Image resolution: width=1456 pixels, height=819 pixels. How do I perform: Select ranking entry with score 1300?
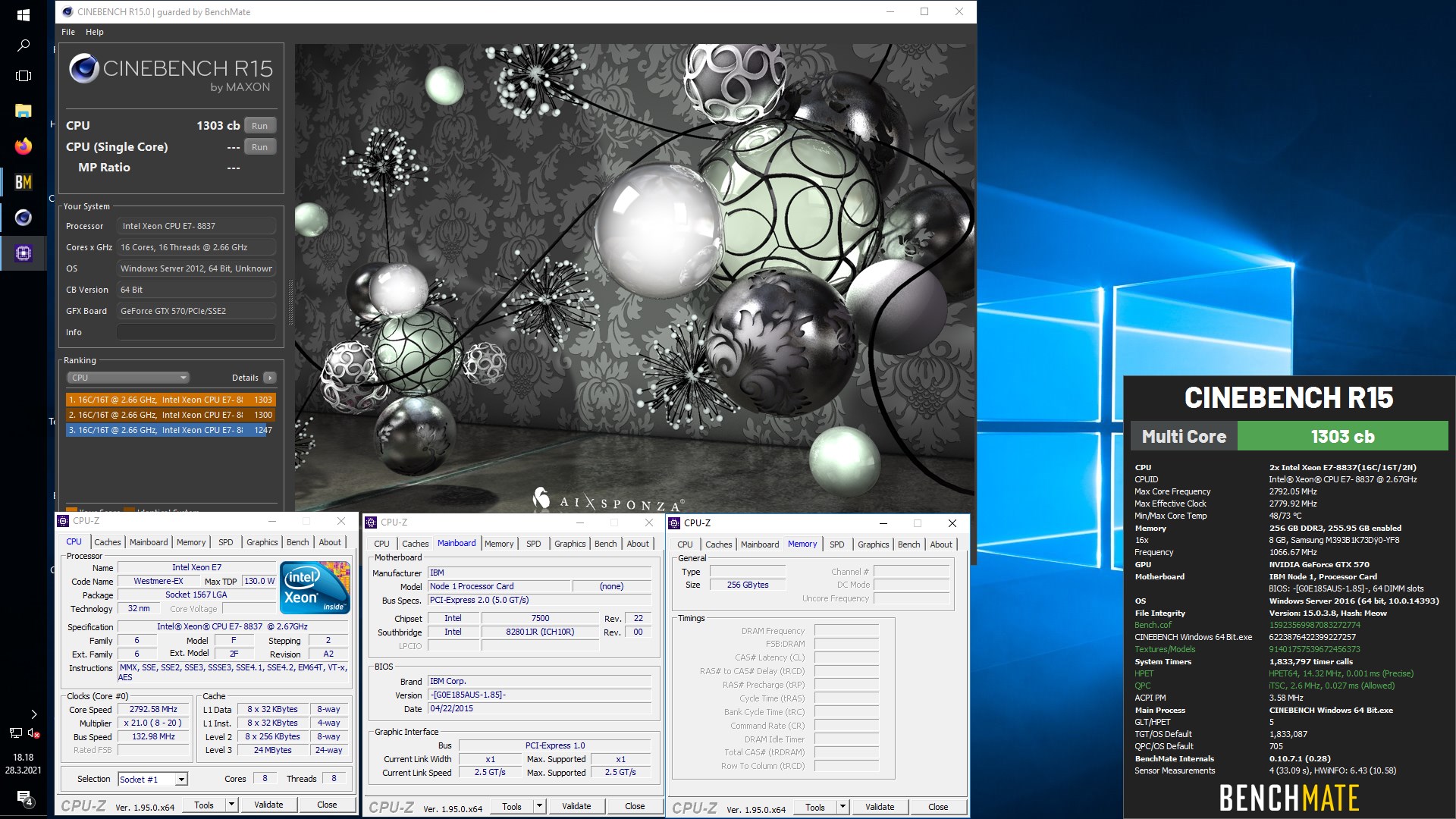coord(171,415)
